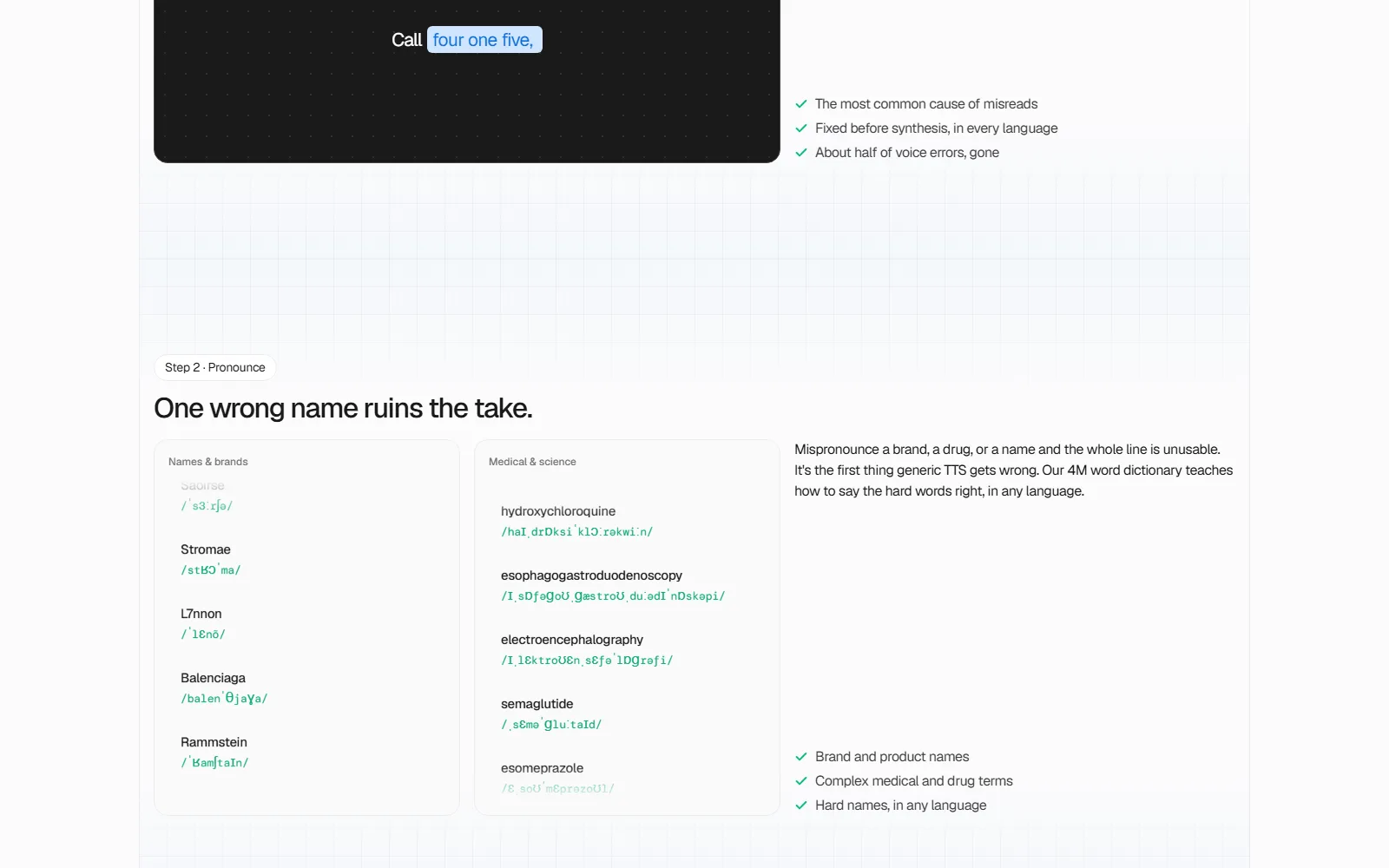The height and width of the screenshot is (868, 1389).
Task: Click the checkmark beside 'Hard names, in any language'
Action: (801, 806)
